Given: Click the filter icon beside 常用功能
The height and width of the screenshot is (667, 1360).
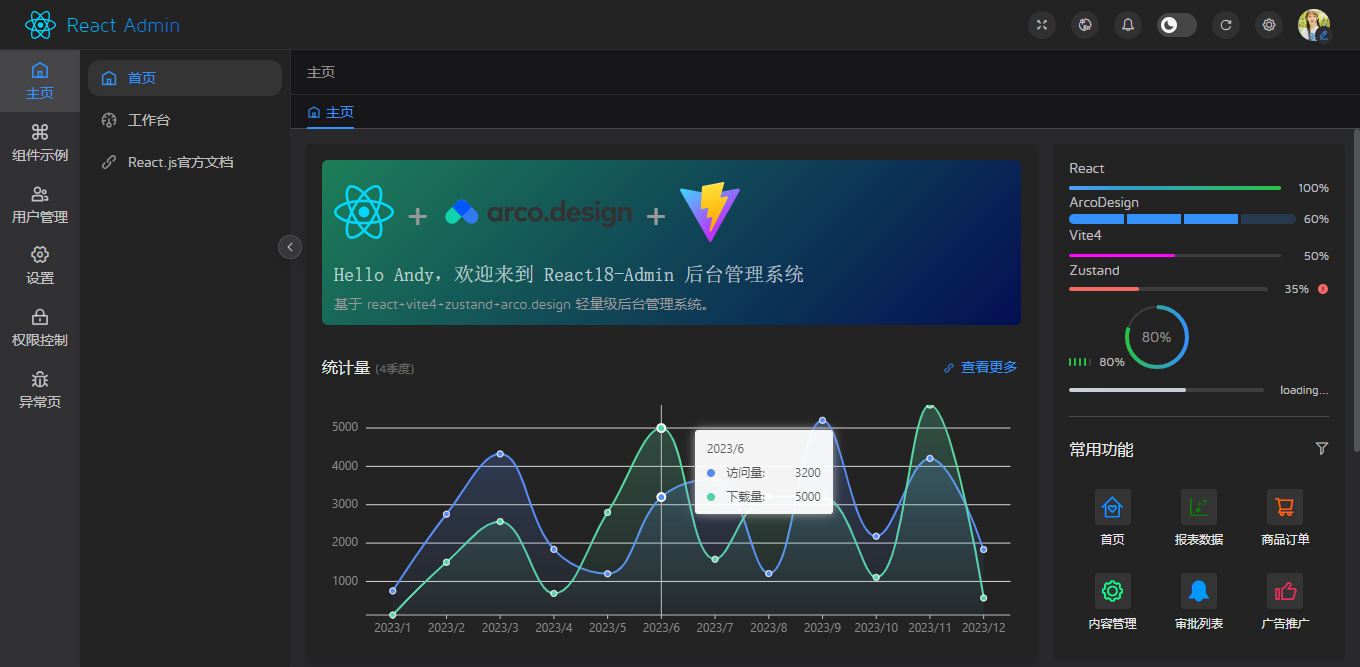Looking at the screenshot, I should click(1322, 449).
